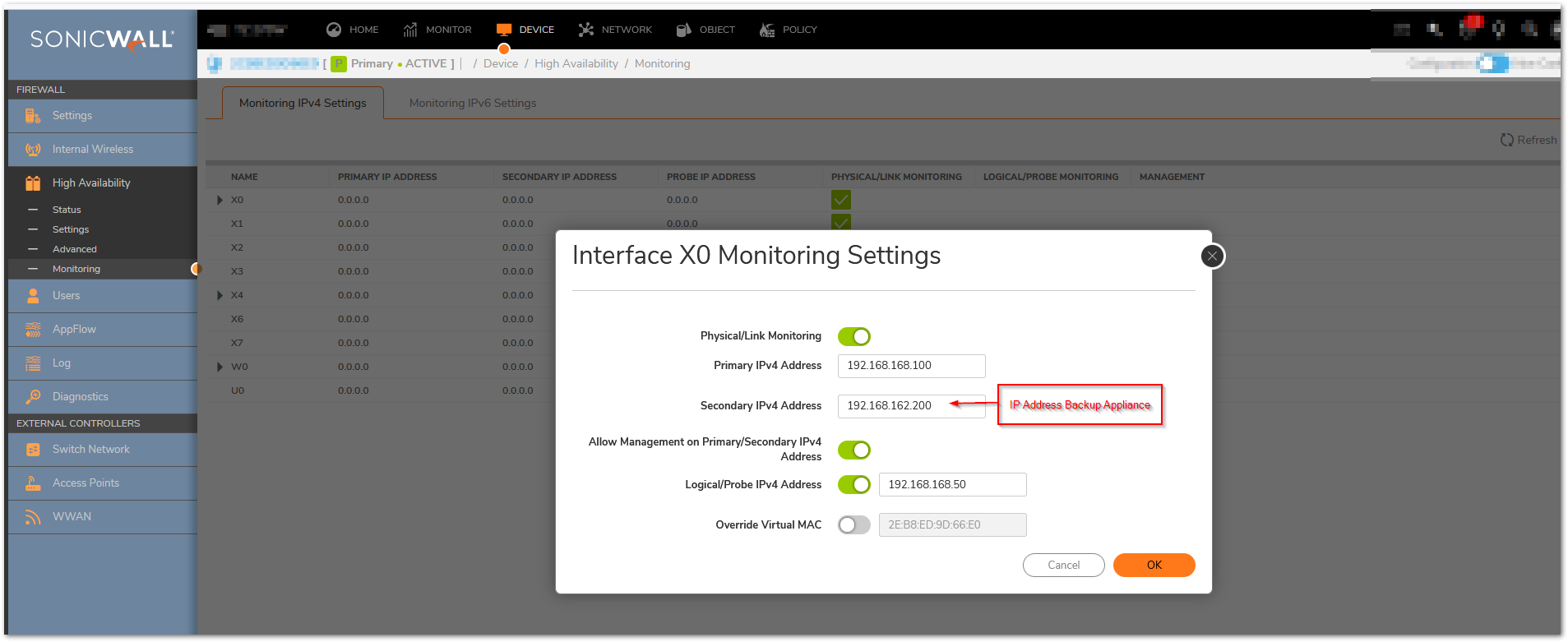Click the Cancel button
The height and width of the screenshot is (642, 1568).
[1063, 565]
